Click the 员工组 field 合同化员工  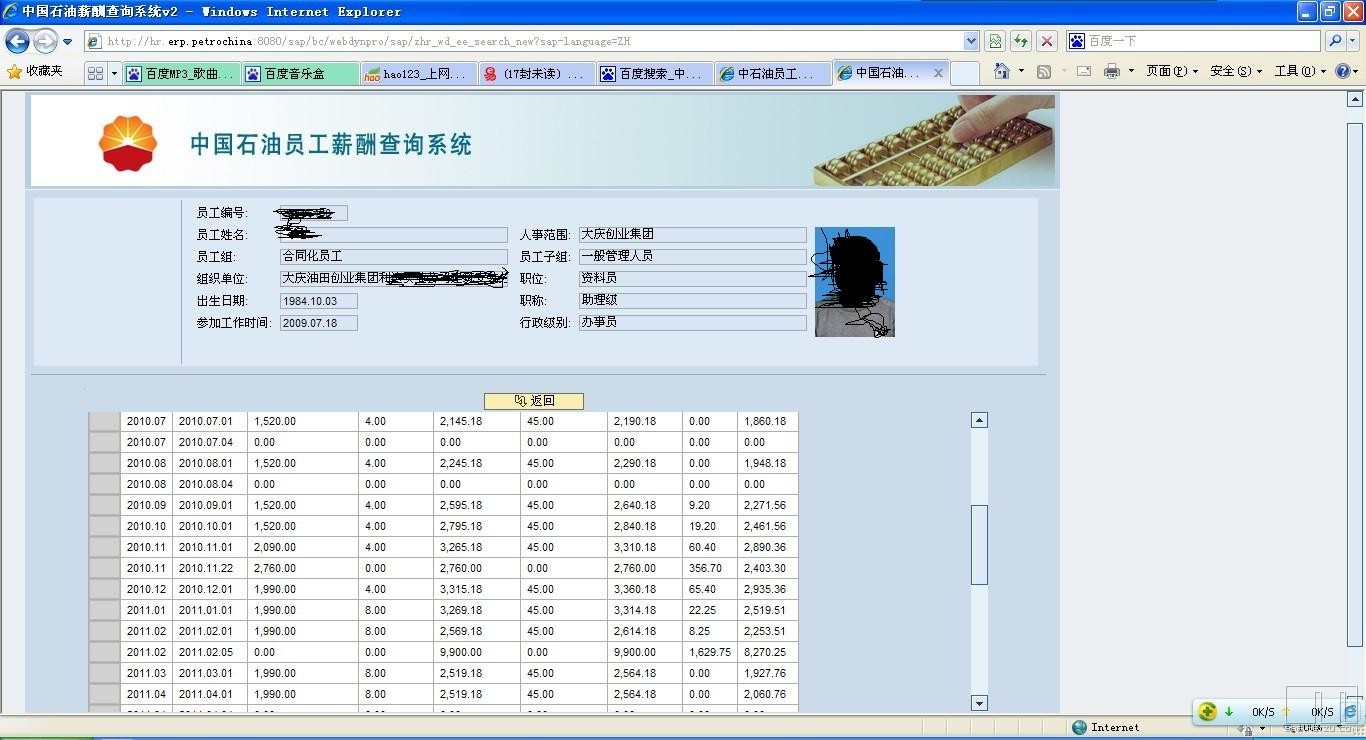point(393,256)
